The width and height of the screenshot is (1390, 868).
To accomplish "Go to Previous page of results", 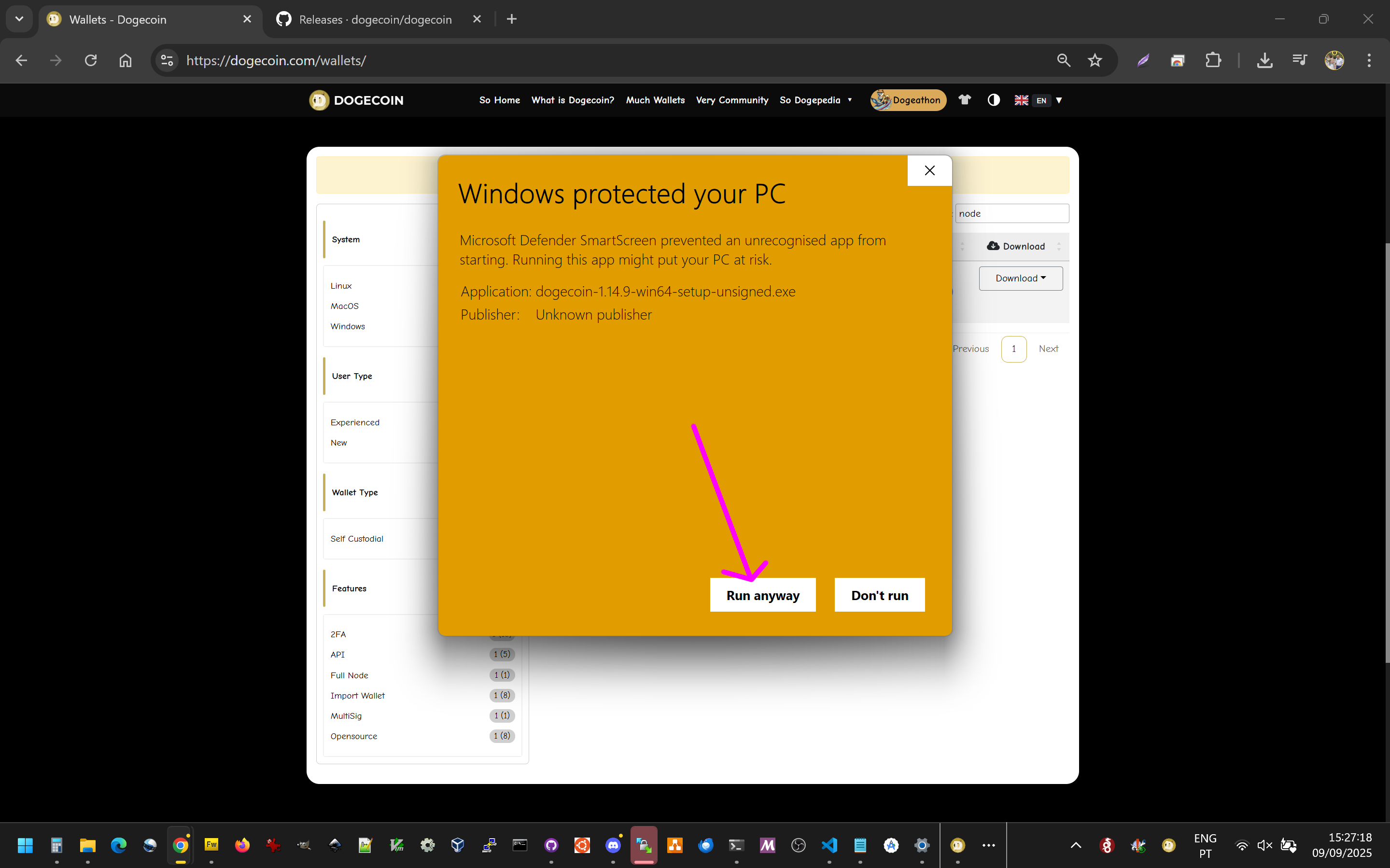I will click(x=971, y=349).
